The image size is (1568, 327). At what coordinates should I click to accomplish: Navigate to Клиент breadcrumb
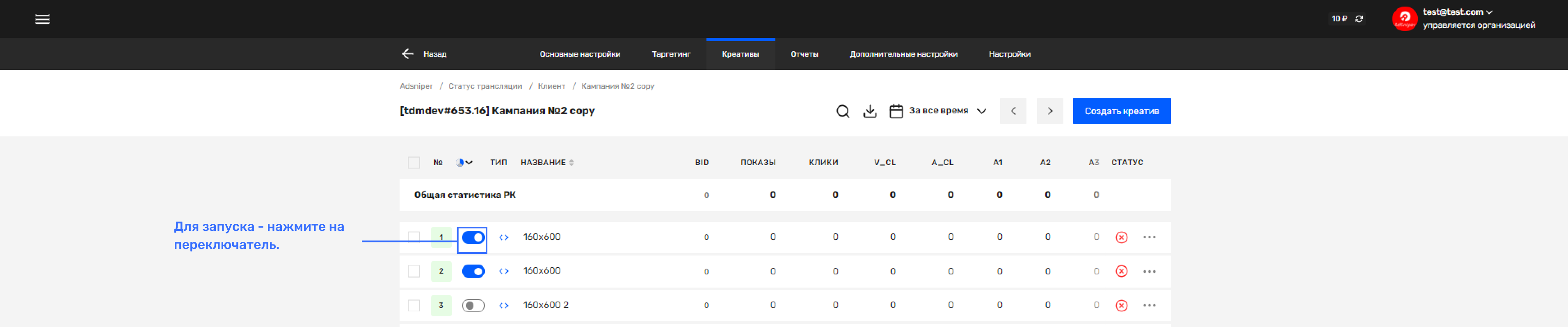coord(551,86)
